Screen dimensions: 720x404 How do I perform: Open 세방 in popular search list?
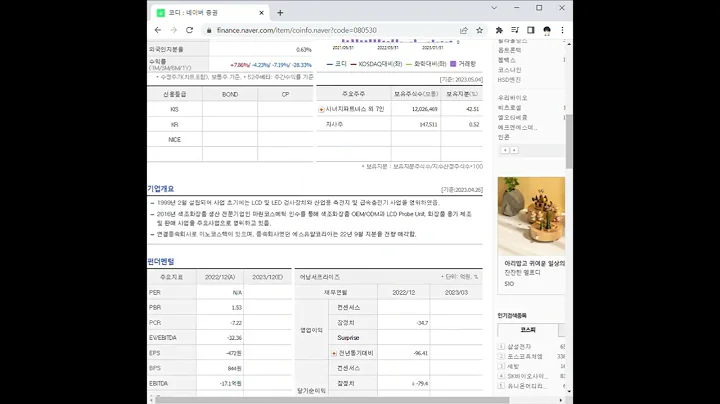pos(513,366)
